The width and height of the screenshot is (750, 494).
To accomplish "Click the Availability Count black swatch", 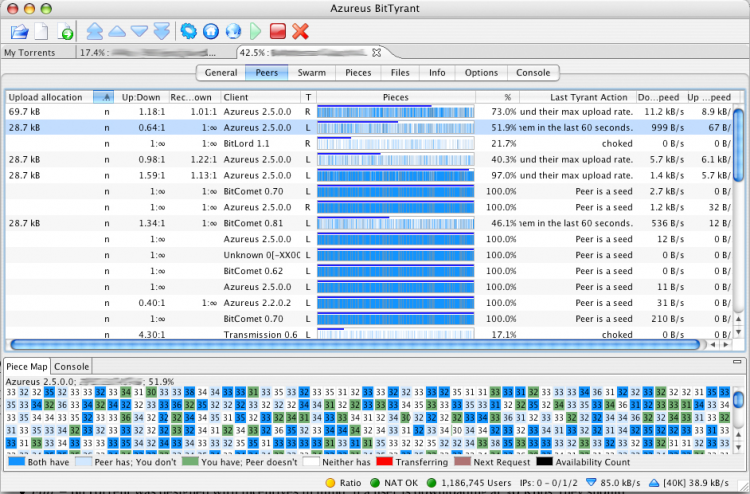I will click(x=544, y=462).
